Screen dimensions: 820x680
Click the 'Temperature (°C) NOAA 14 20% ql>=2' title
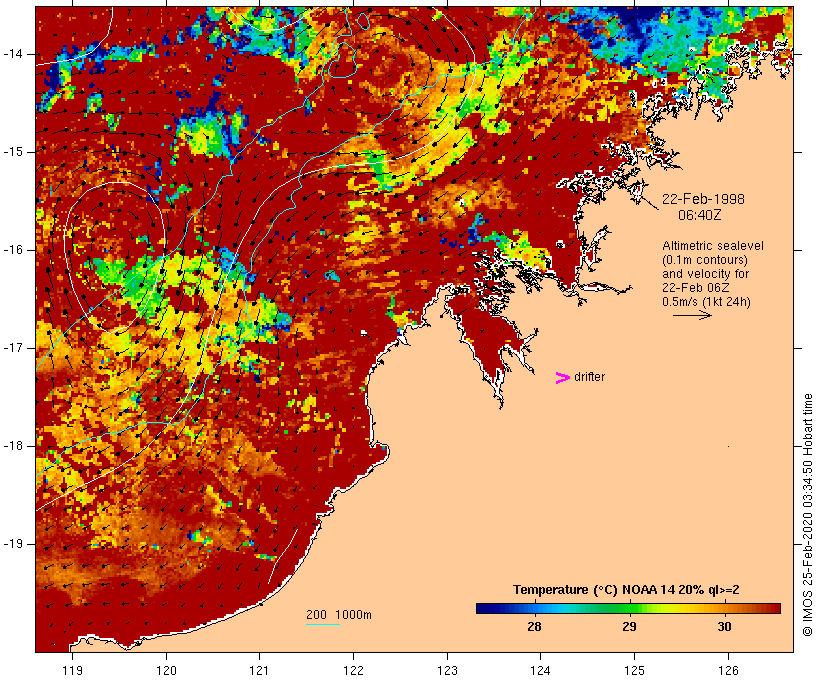point(626,590)
